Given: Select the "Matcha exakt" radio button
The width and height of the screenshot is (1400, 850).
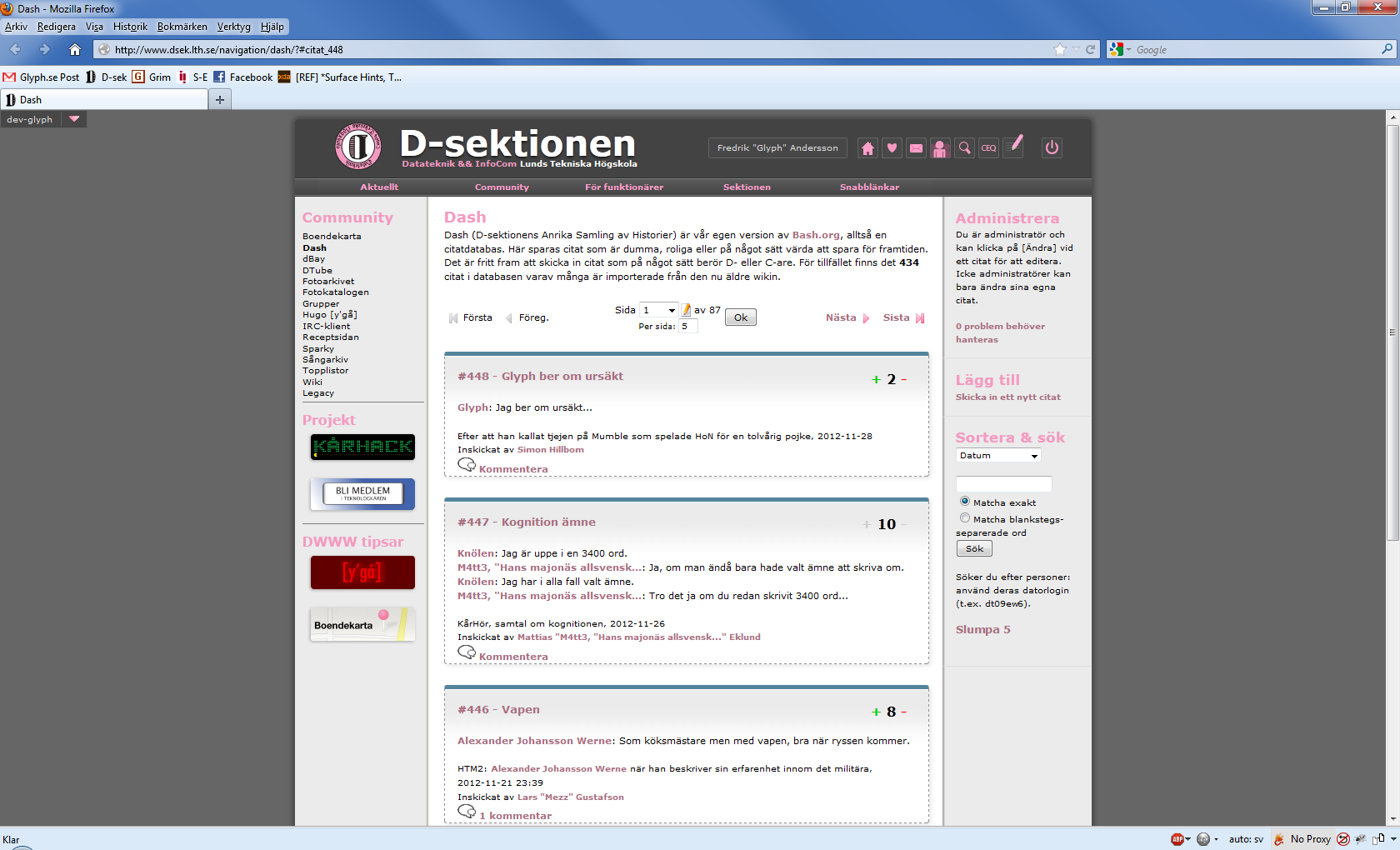Looking at the screenshot, I should click(x=965, y=502).
